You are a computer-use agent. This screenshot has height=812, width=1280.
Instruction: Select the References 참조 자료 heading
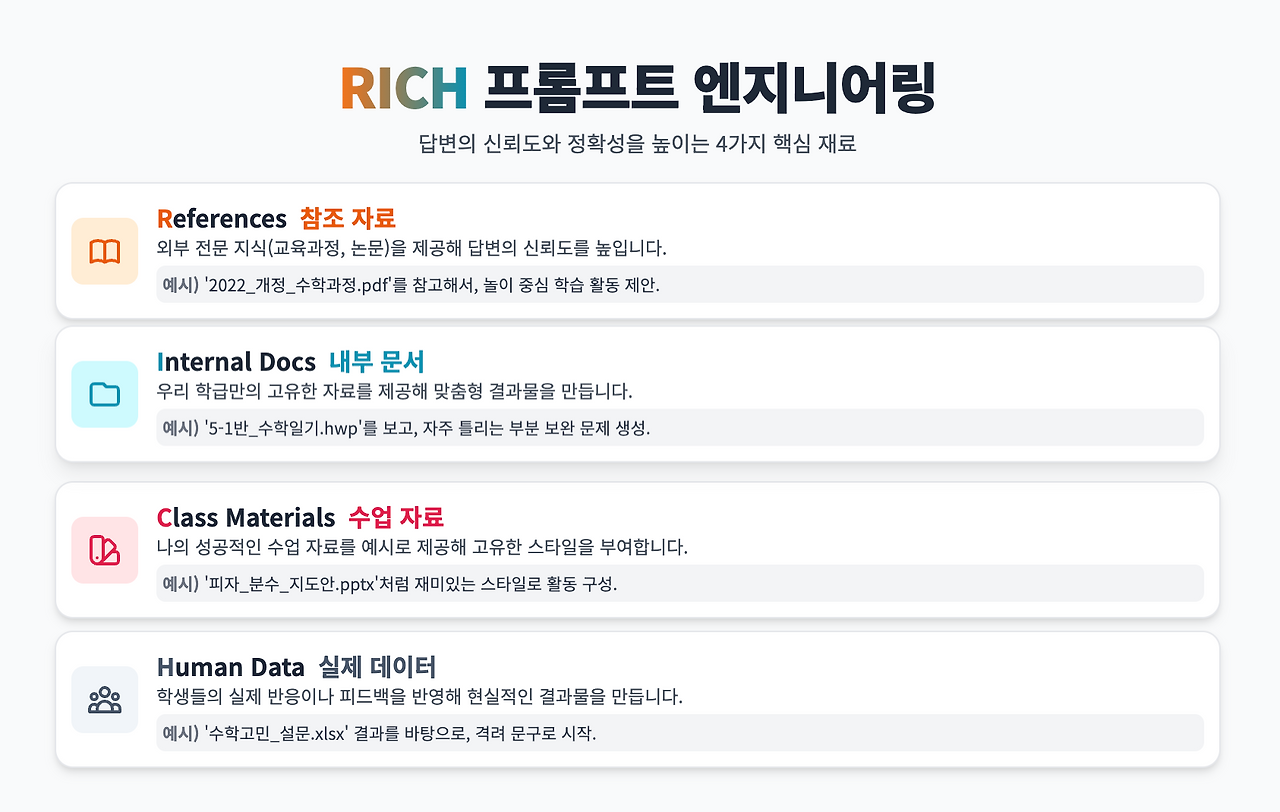(x=276, y=218)
